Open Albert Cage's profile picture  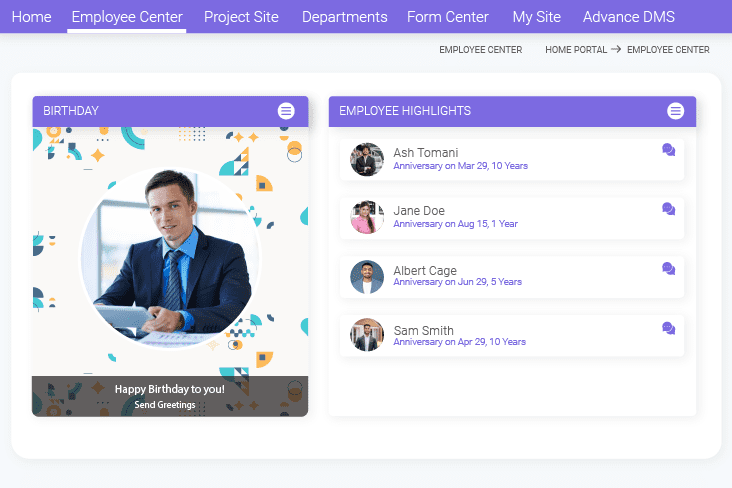click(367, 277)
